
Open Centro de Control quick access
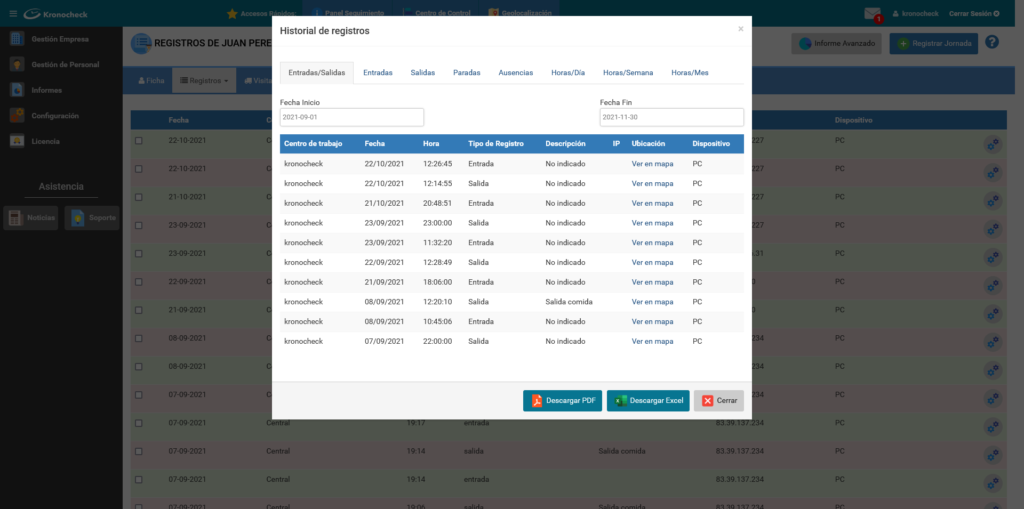pyautogui.click(x=437, y=13)
